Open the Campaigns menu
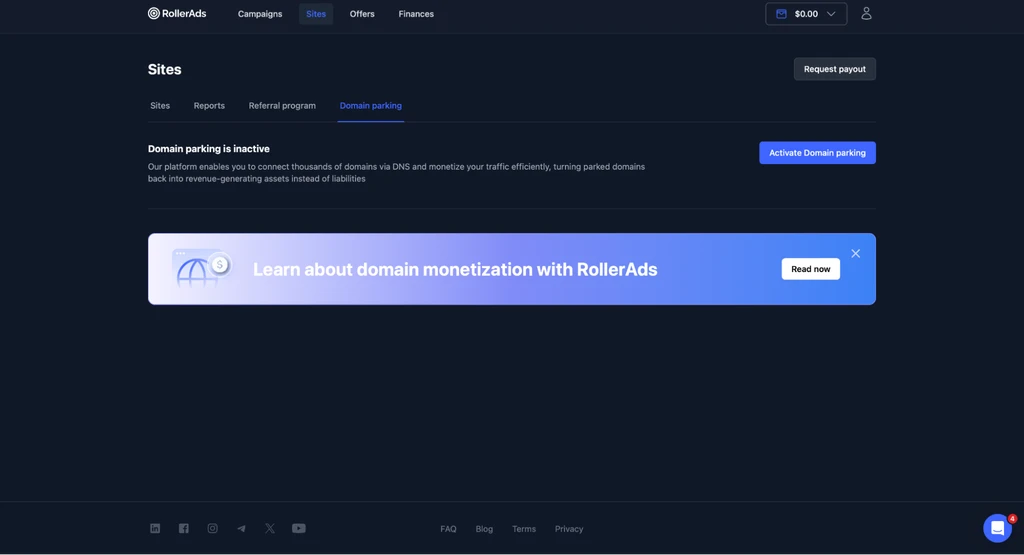 click(260, 14)
